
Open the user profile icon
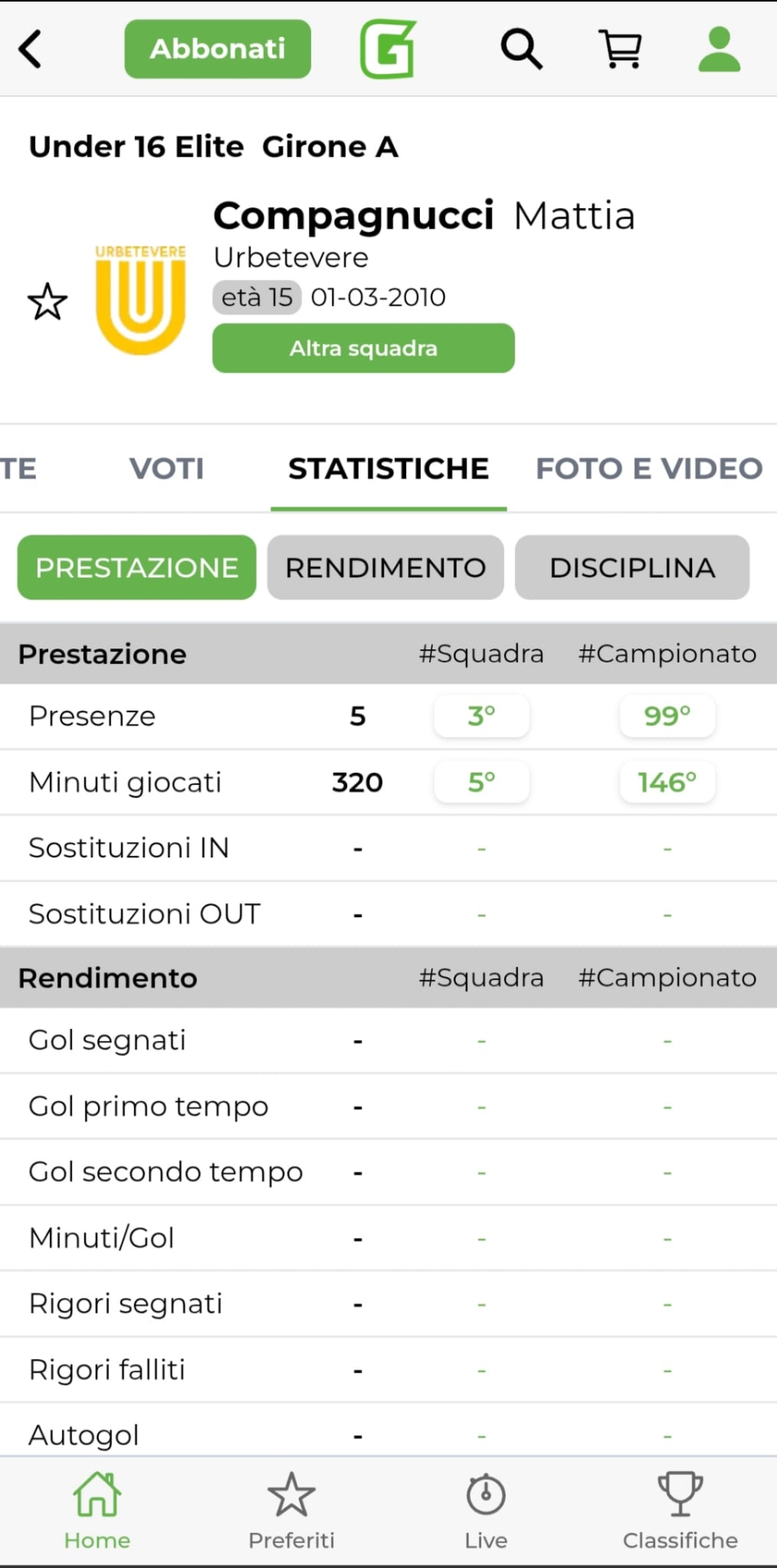pyautogui.click(x=719, y=49)
